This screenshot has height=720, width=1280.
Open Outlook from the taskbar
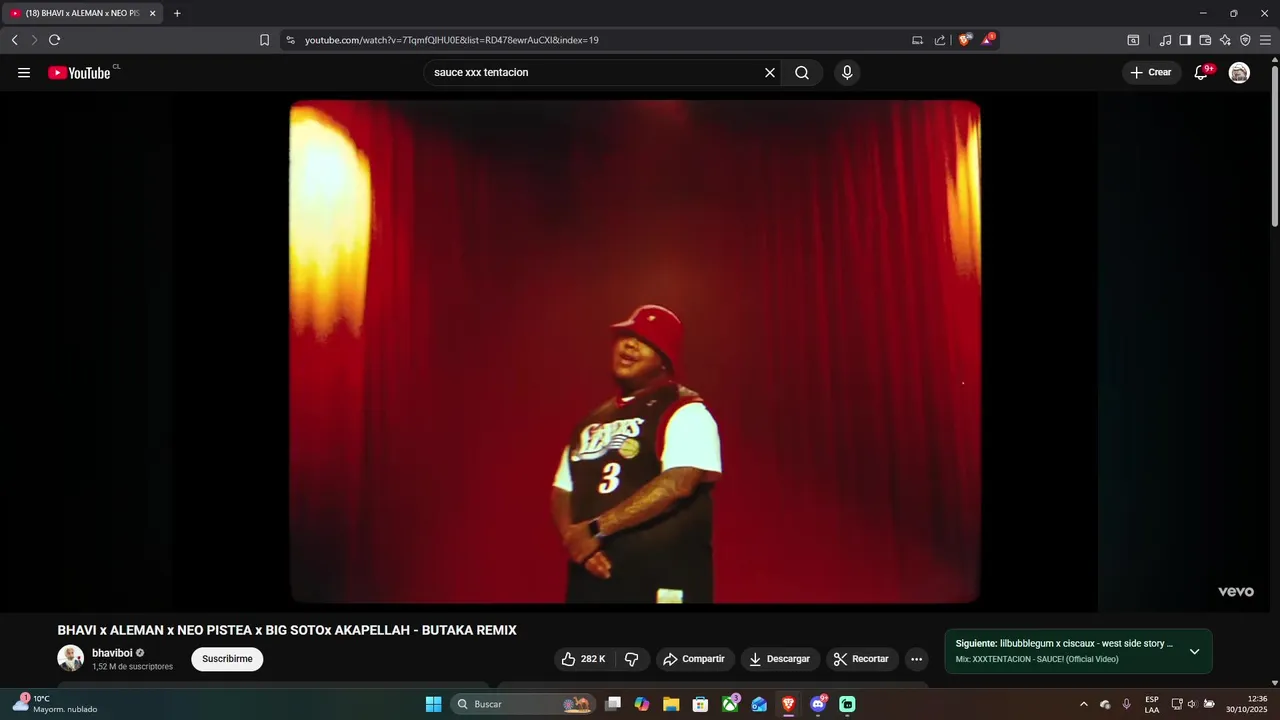coord(759,704)
